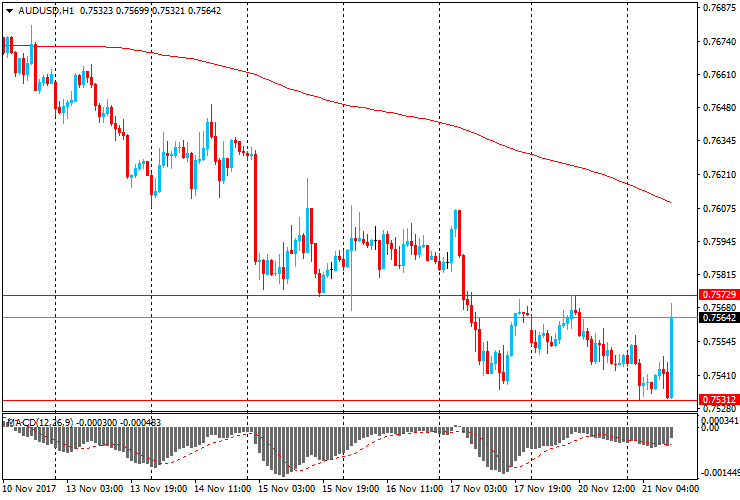Viewport: 740px width, 500px height.
Task: Click the current price label 0.75642
Action: click(719, 318)
